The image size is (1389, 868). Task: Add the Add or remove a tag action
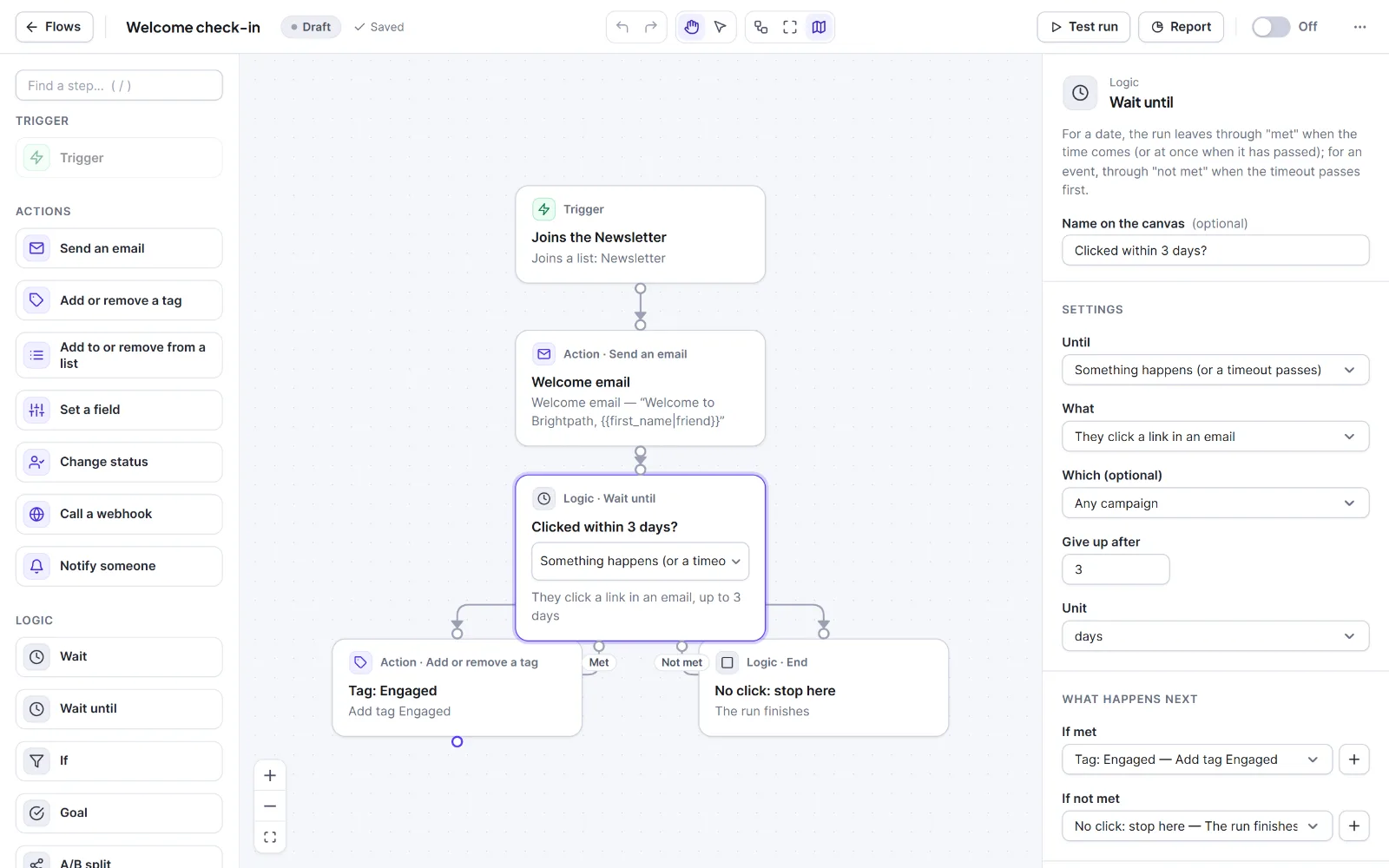tap(119, 300)
